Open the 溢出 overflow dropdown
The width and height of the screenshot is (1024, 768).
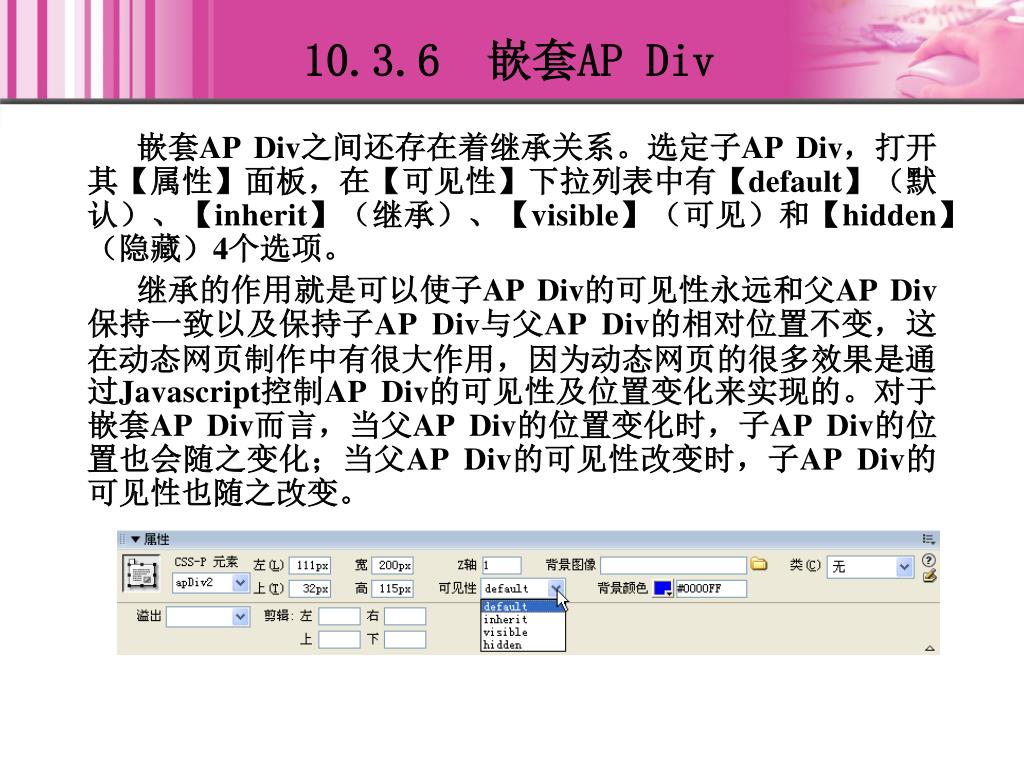pos(240,617)
